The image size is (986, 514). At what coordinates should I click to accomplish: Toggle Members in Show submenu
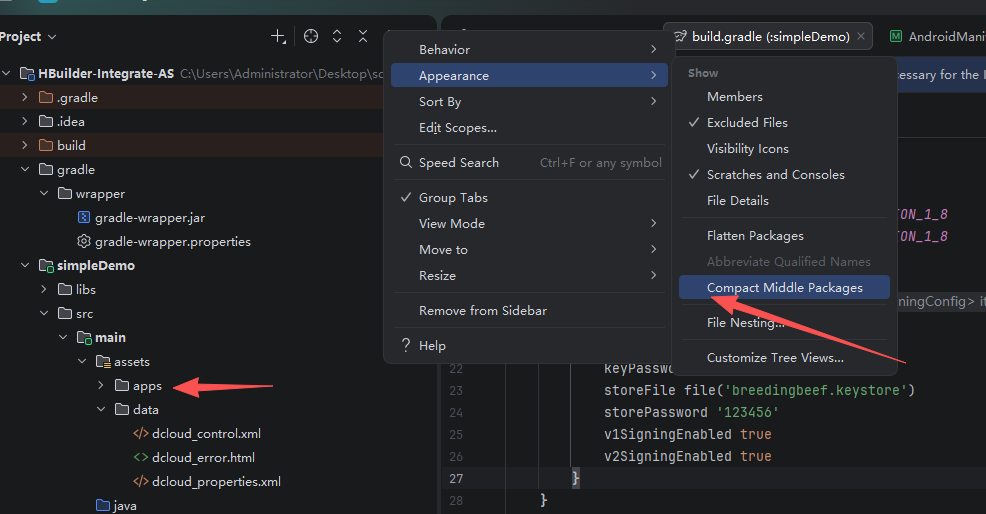(785, 96)
